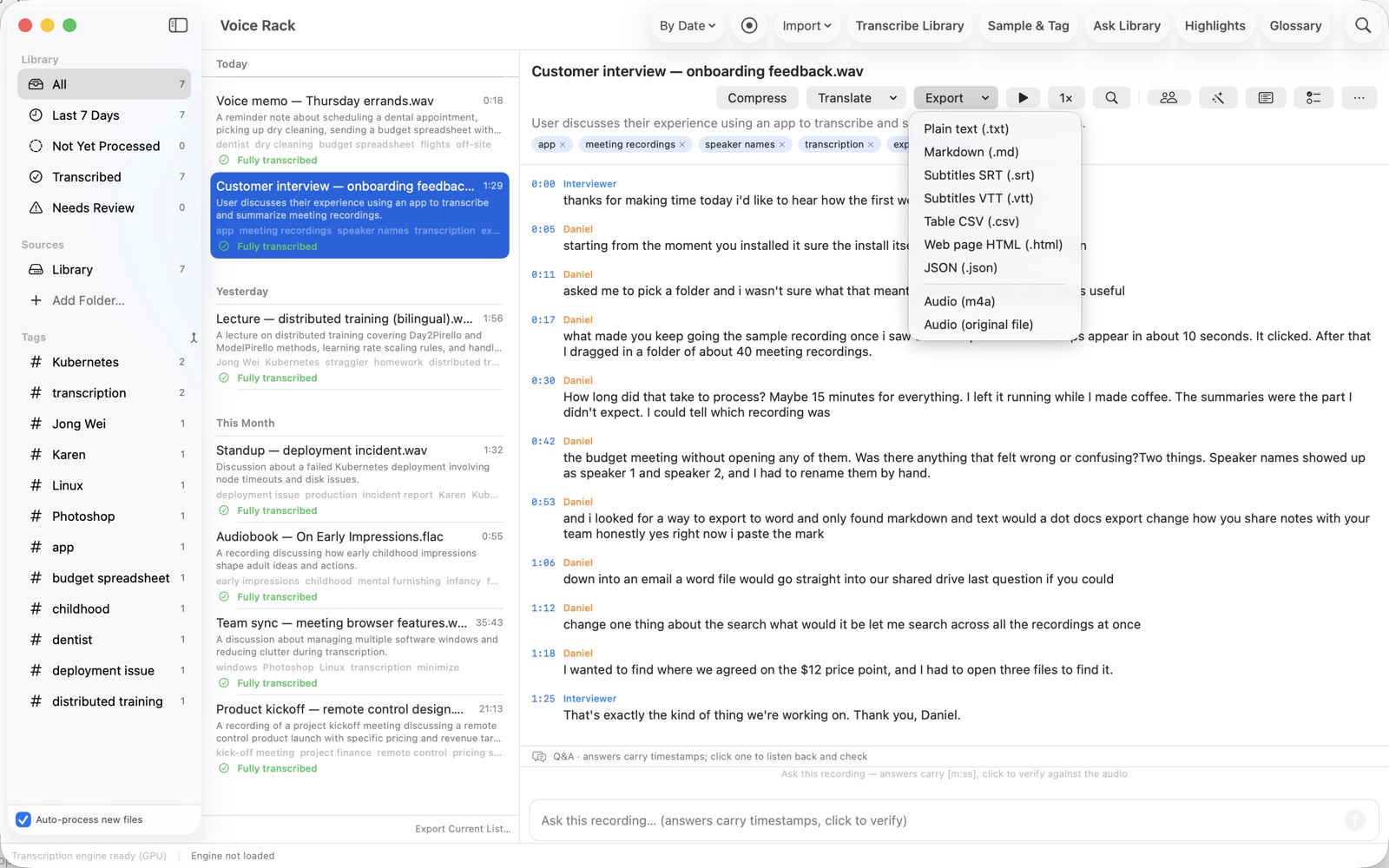Jump to the 0:30 timestamp
The height and width of the screenshot is (868, 1389).
tap(543, 381)
